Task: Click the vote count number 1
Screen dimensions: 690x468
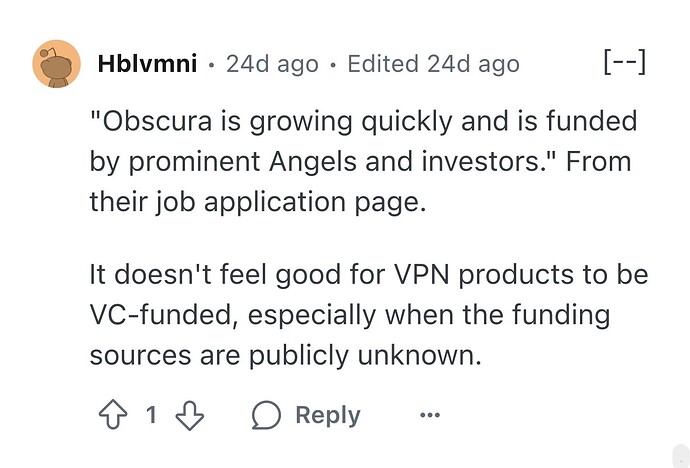Action: [x=152, y=415]
